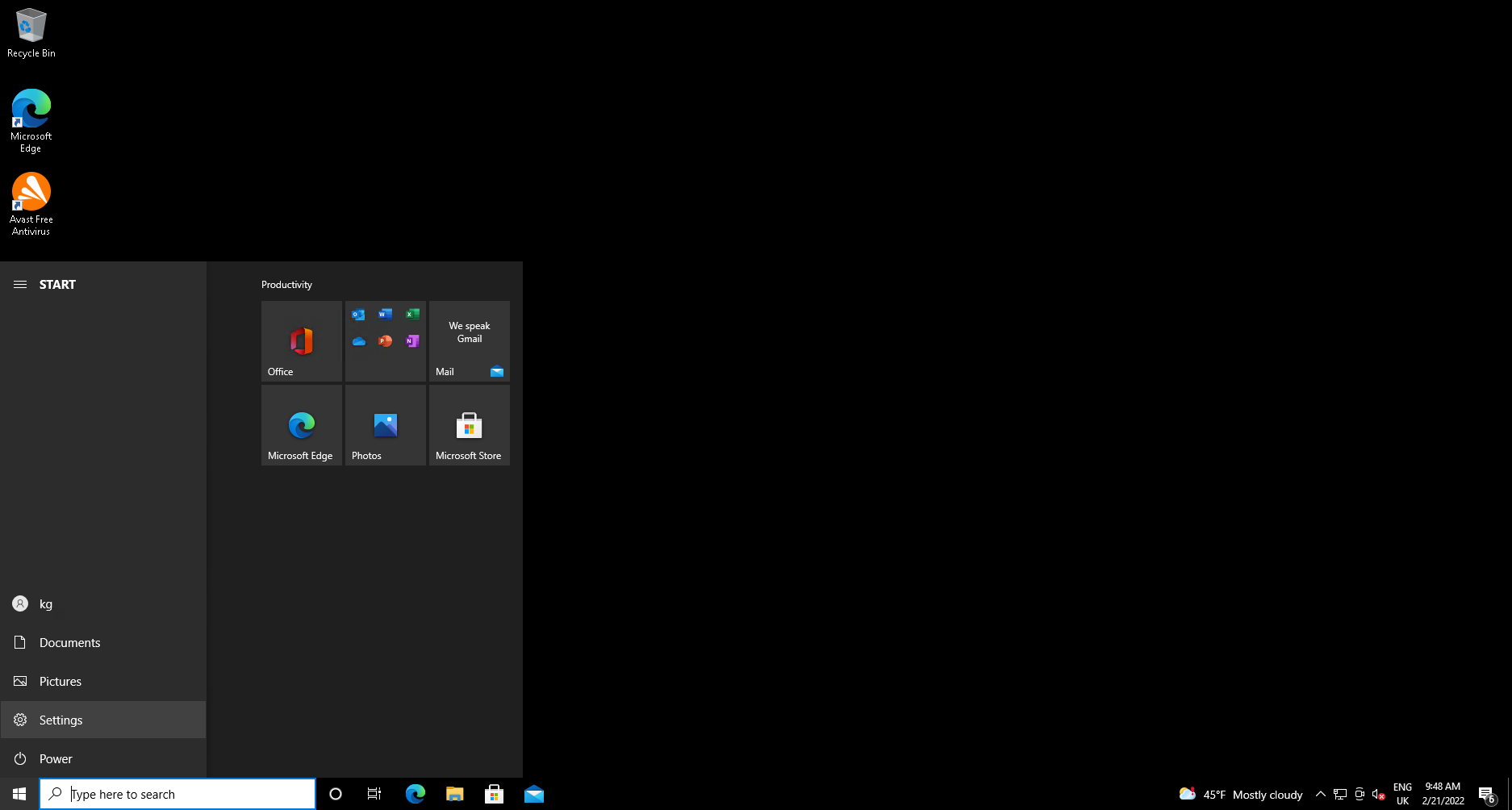Image resolution: width=1512 pixels, height=810 pixels.
Task: Click the Productivity group heading
Action: coord(286,285)
